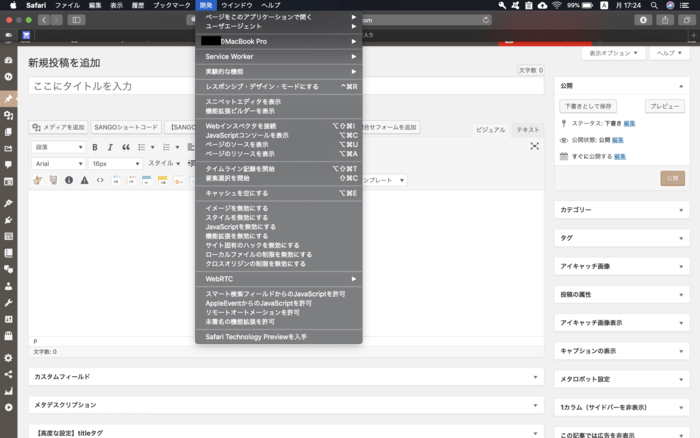Viewport: 700px width, 438px height.
Task: Open Plugins icon in WordPress sidebar
Action: [x=8, y=220]
